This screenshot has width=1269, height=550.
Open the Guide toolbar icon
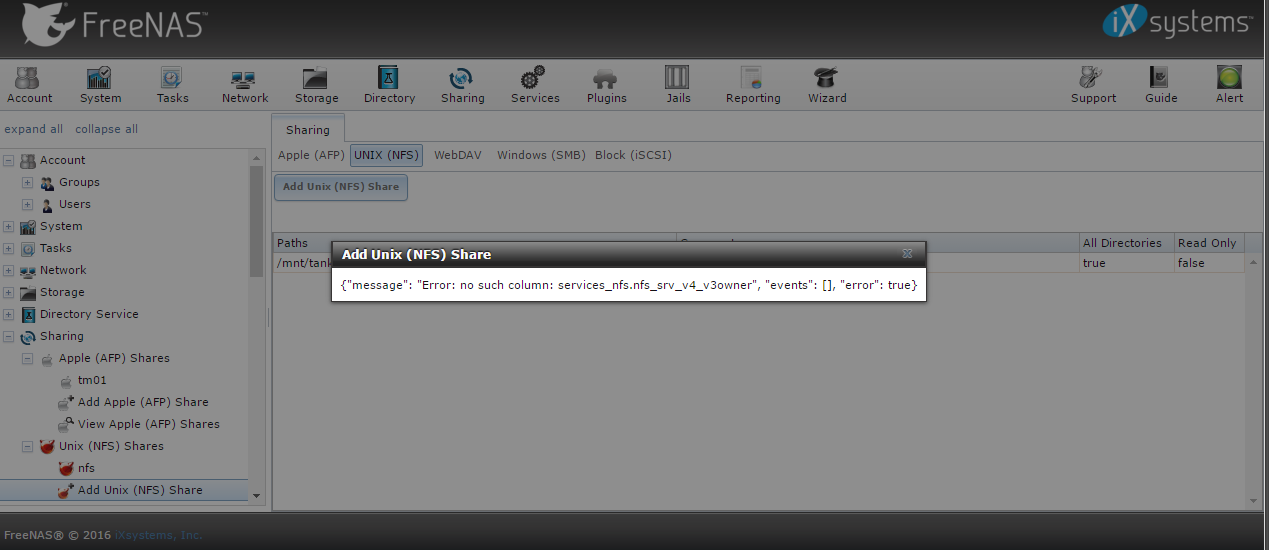1161,85
